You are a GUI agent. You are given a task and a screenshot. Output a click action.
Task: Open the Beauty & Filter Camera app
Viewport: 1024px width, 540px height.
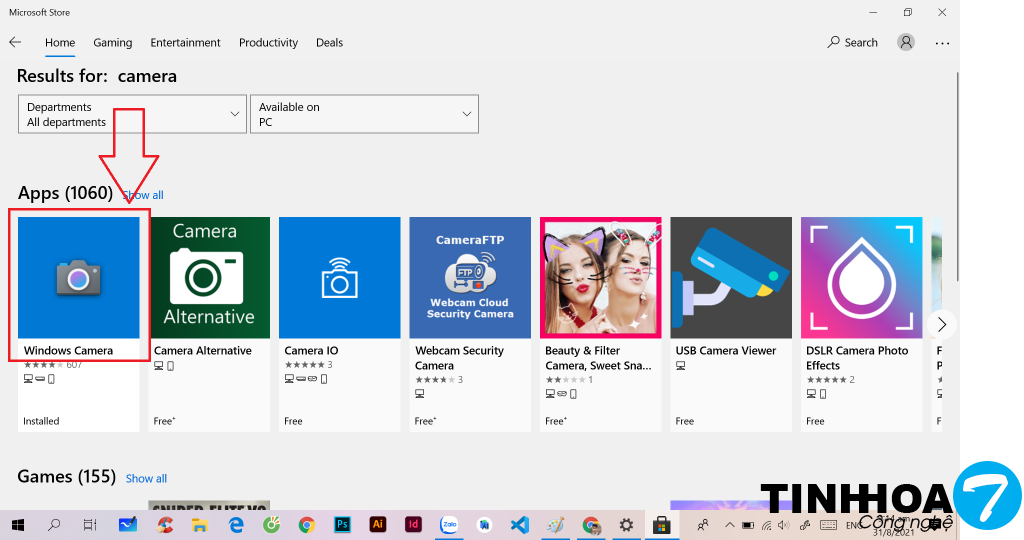[x=600, y=278]
